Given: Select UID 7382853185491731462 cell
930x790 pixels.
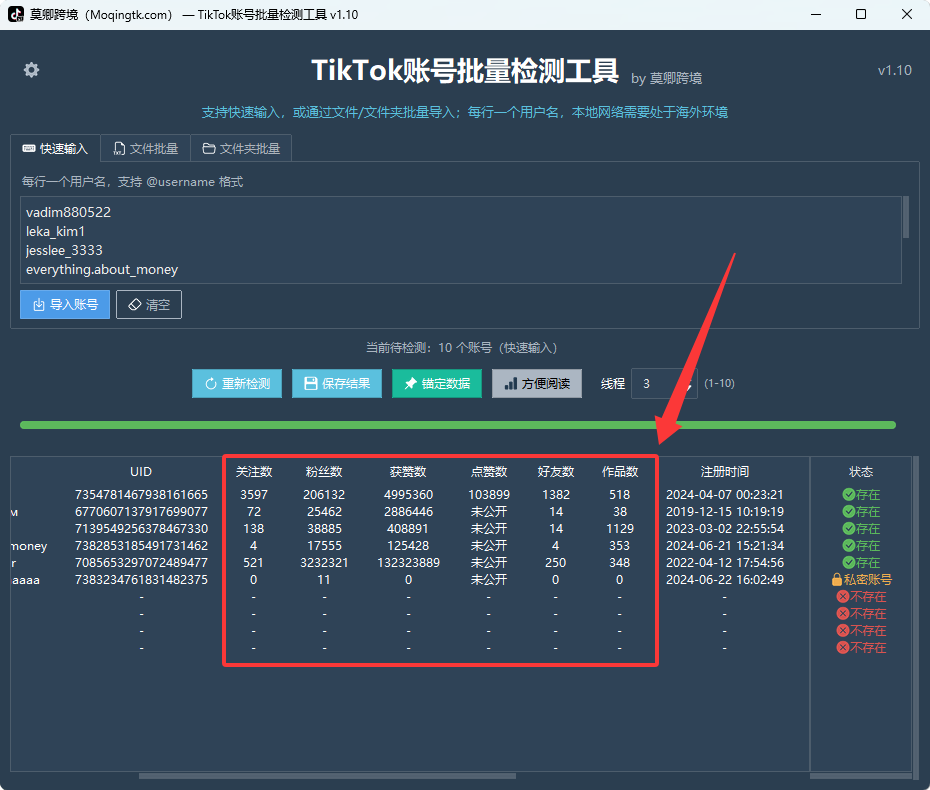Looking at the screenshot, I should pyautogui.click(x=141, y=546).
